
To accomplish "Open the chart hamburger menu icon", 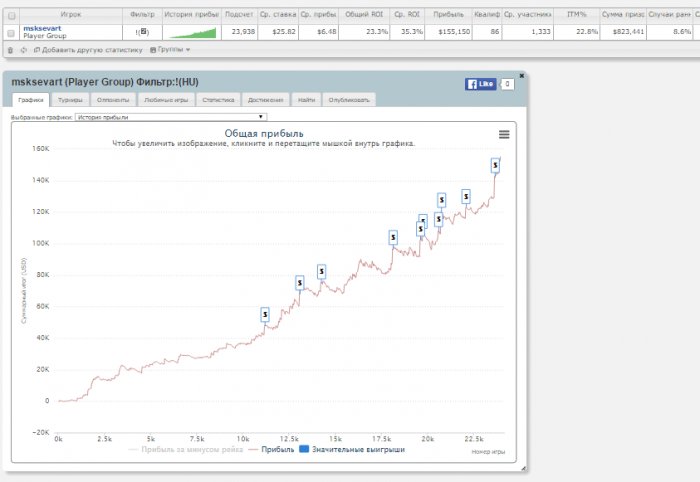I will pyautogui.click(x=504, y=134).
